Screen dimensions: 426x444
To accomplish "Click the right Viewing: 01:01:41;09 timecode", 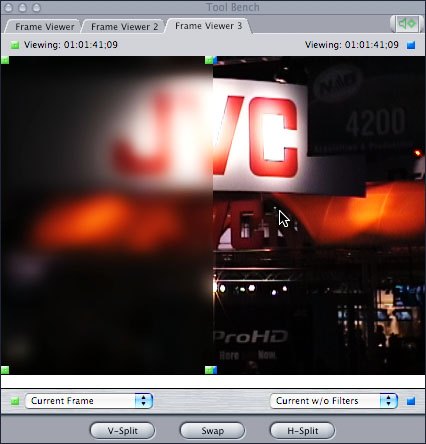I will point(352,45).
